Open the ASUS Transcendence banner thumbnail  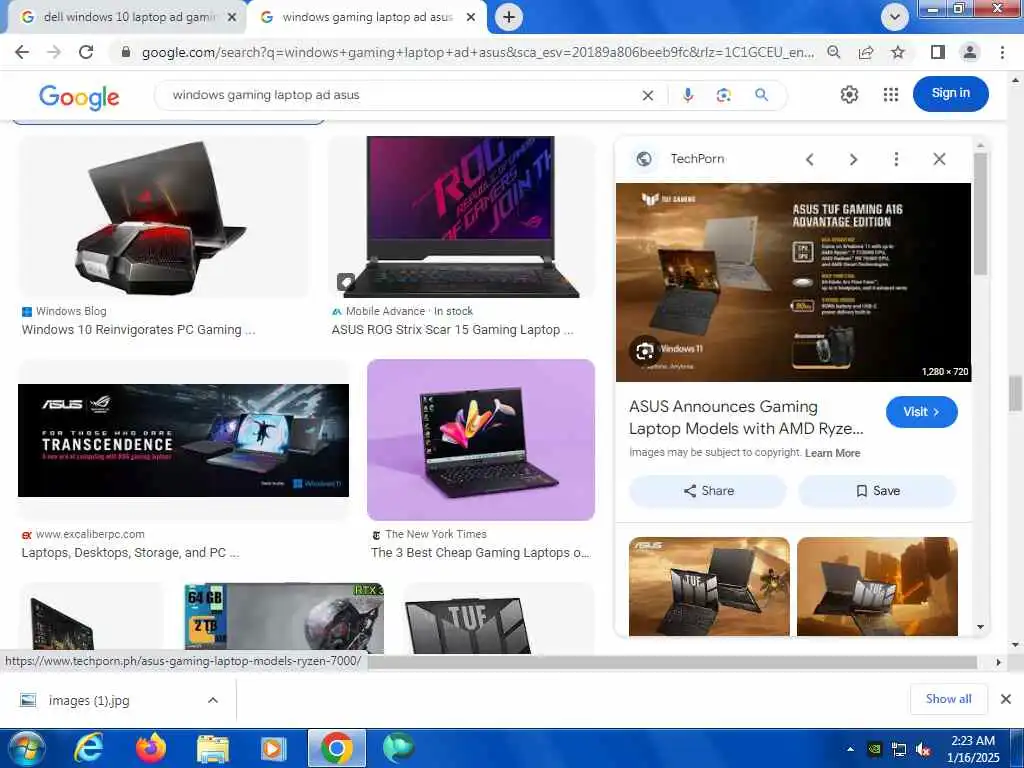click(x=184, y=440)
